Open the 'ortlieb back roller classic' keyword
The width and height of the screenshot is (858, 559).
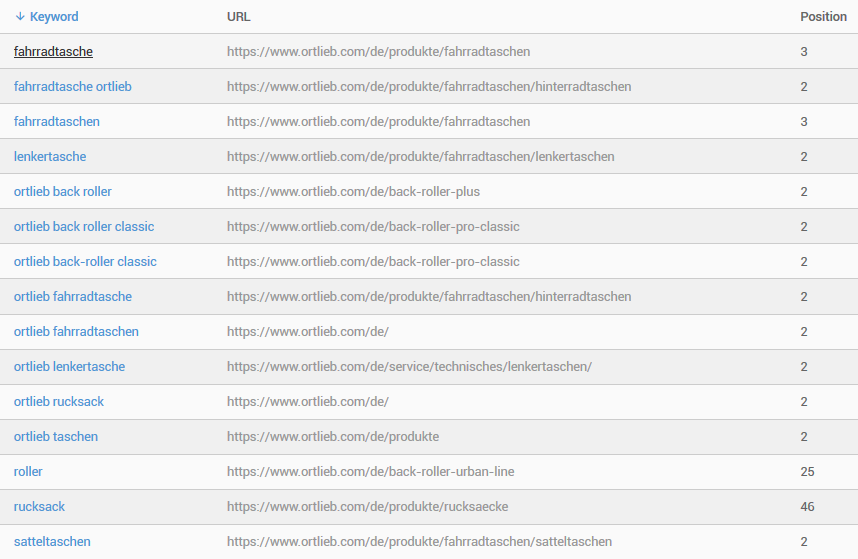tap(84, 226)
